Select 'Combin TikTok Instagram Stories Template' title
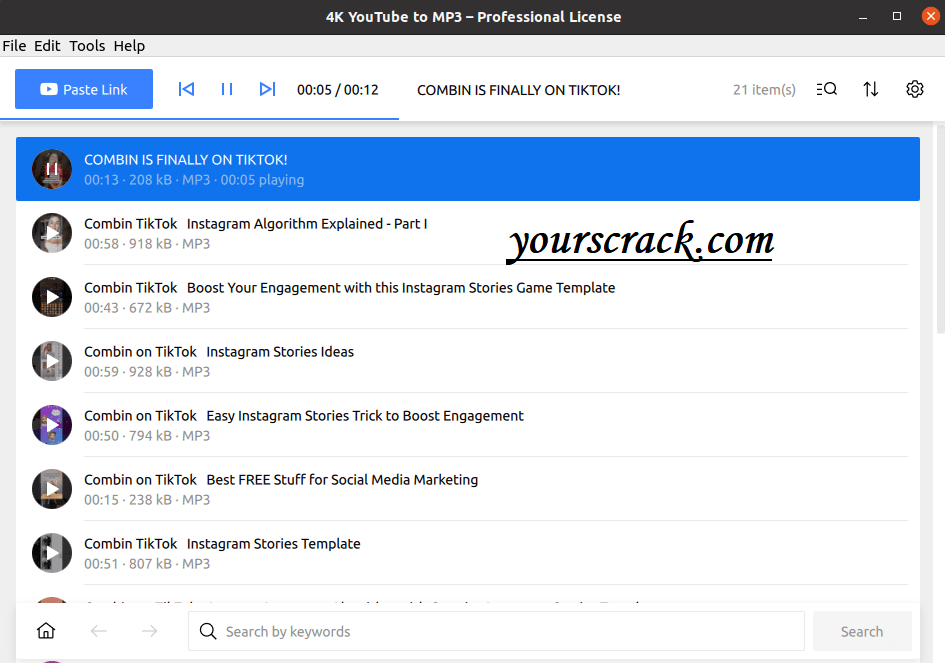 click(222, 543)
